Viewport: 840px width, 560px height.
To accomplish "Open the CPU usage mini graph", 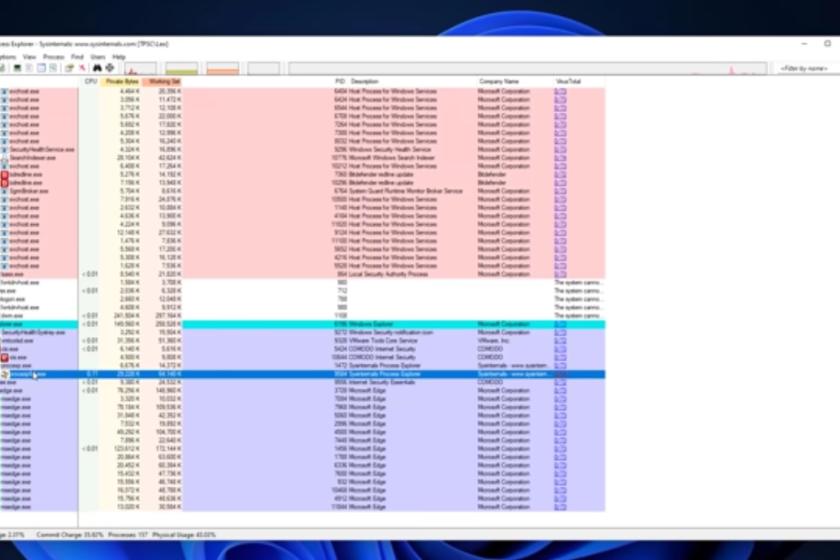I will pos(140,69).
